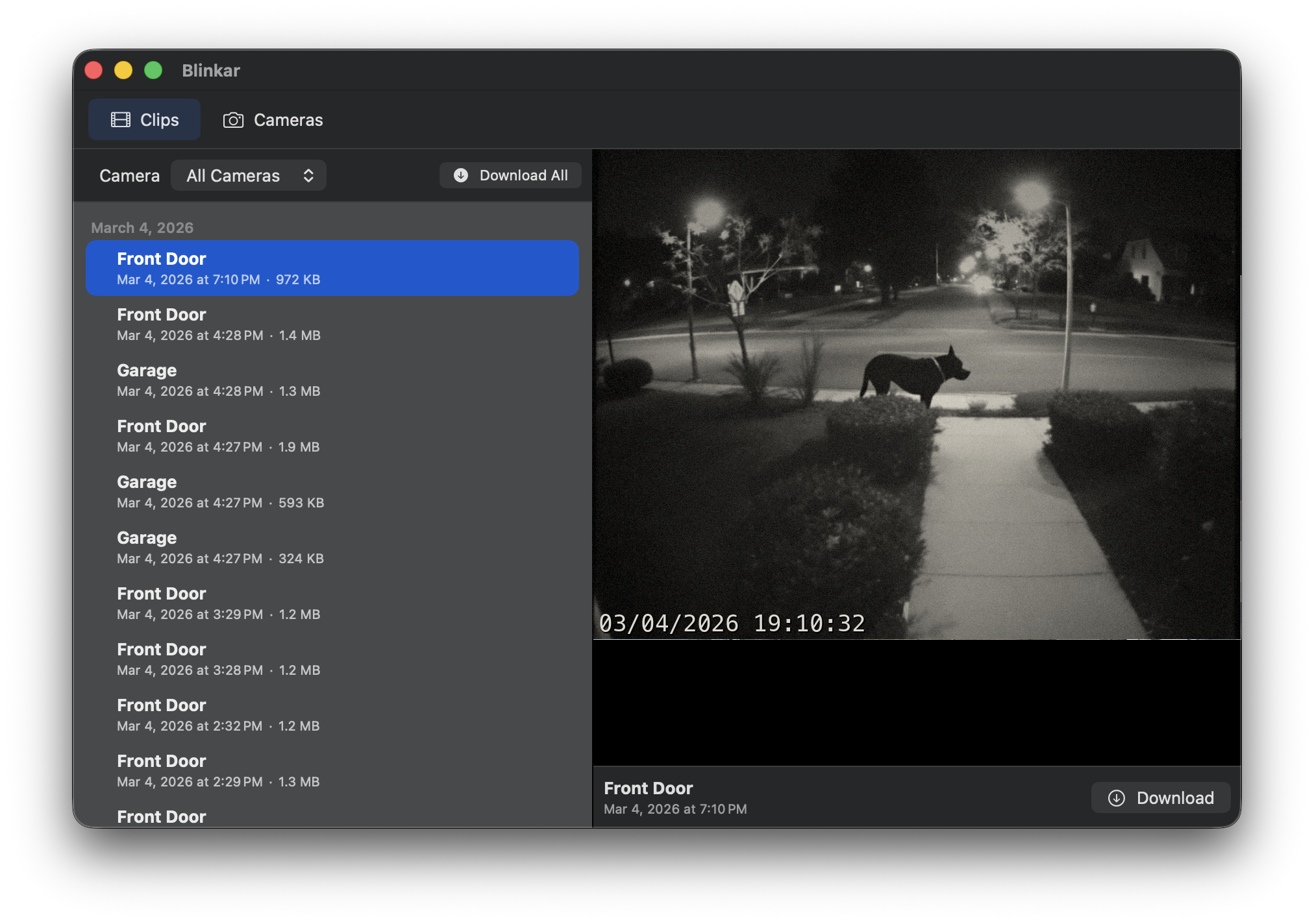Screen dimensions: 1314x924
Task: Click the download circle icon beside Download
Action: coord(1118,798)
